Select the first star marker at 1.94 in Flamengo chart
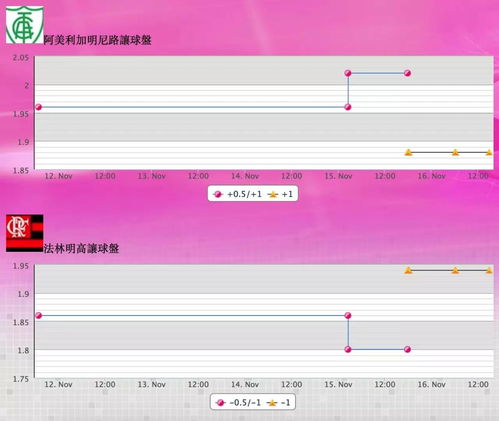The height and width of the screenshot is (421, 499). [408, 270]
